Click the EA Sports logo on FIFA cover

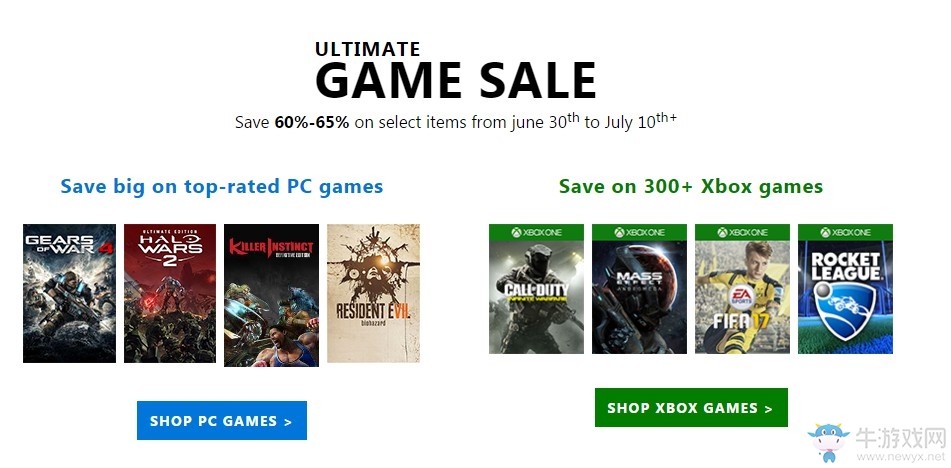click(x=742, y=296)
